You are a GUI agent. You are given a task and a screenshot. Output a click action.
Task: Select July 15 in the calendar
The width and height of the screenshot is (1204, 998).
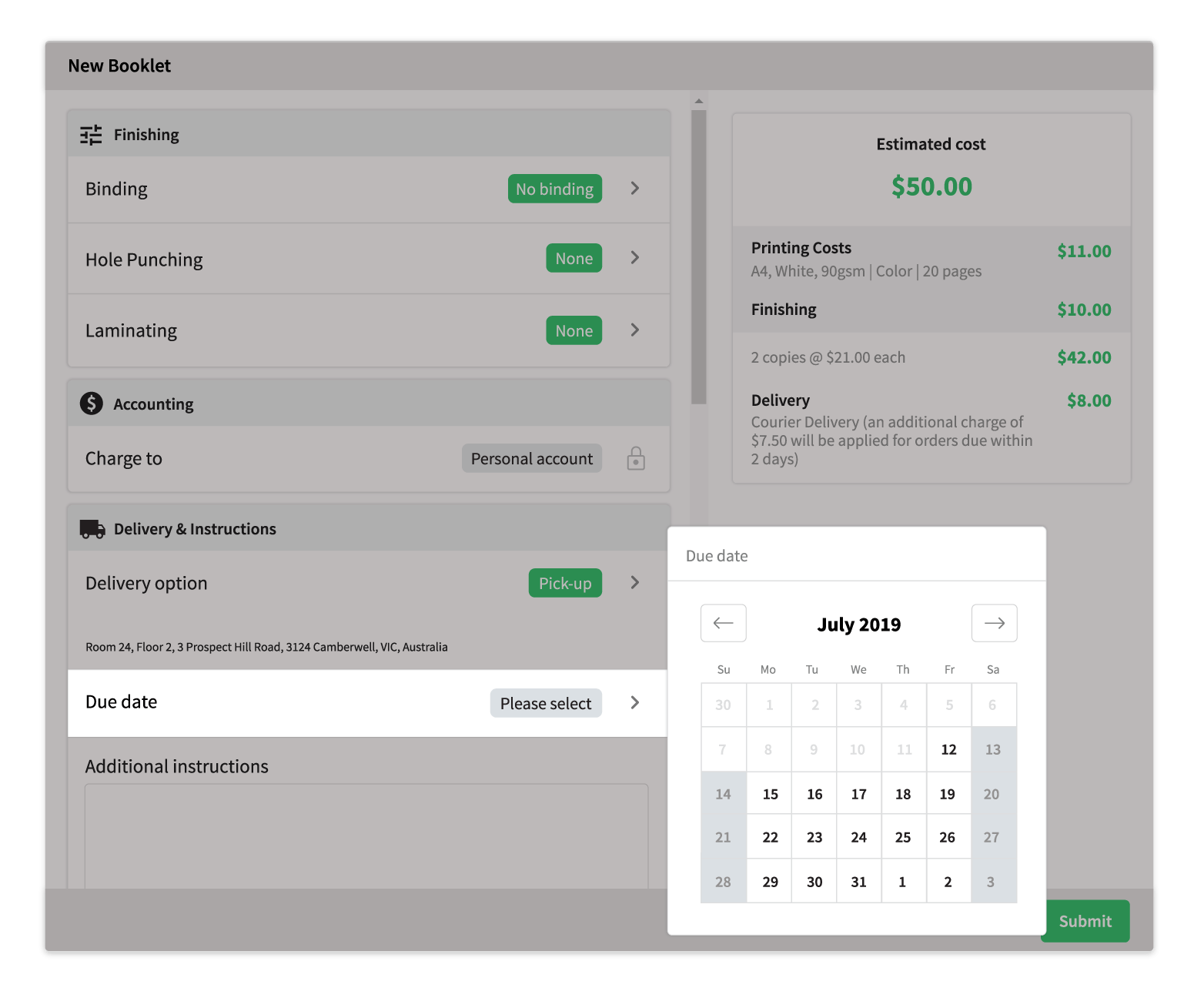[771, 794]
